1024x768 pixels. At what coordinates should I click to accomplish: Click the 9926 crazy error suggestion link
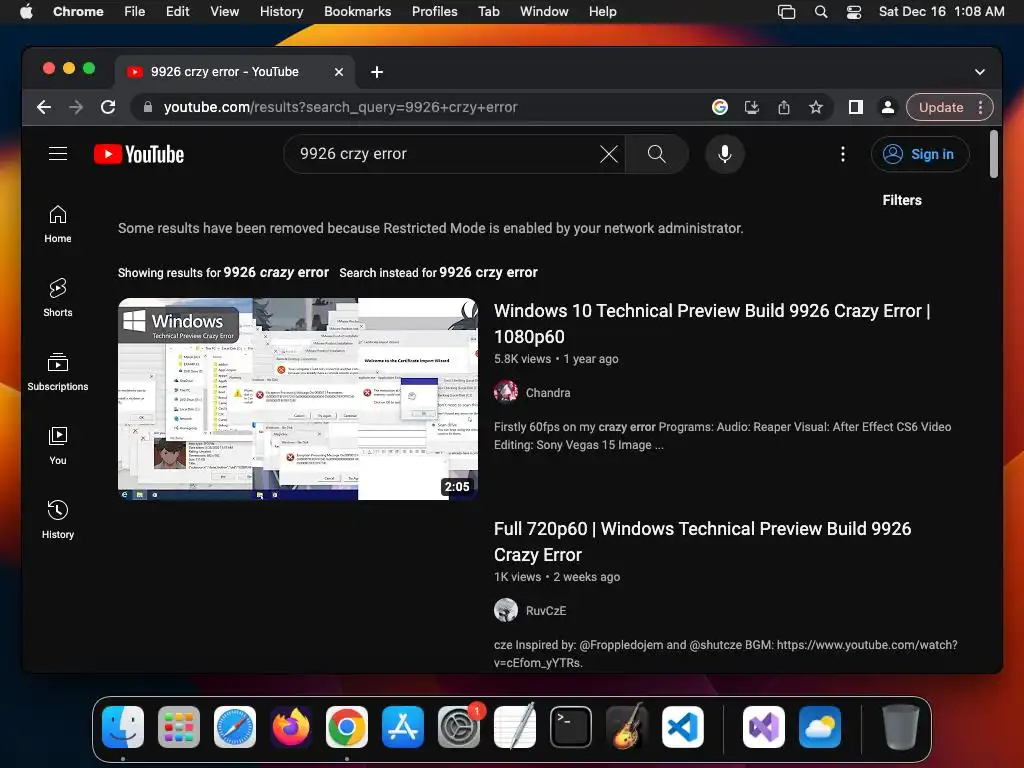(x=276, y=272)
